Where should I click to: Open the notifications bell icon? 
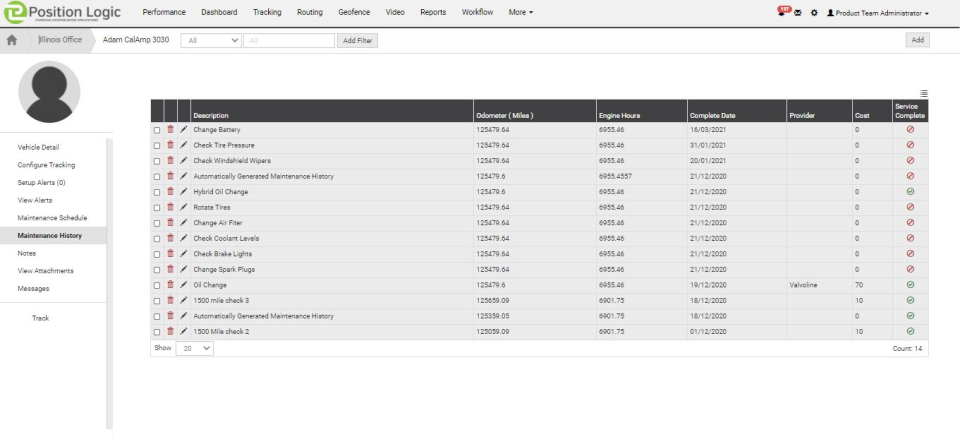[782, 12]
